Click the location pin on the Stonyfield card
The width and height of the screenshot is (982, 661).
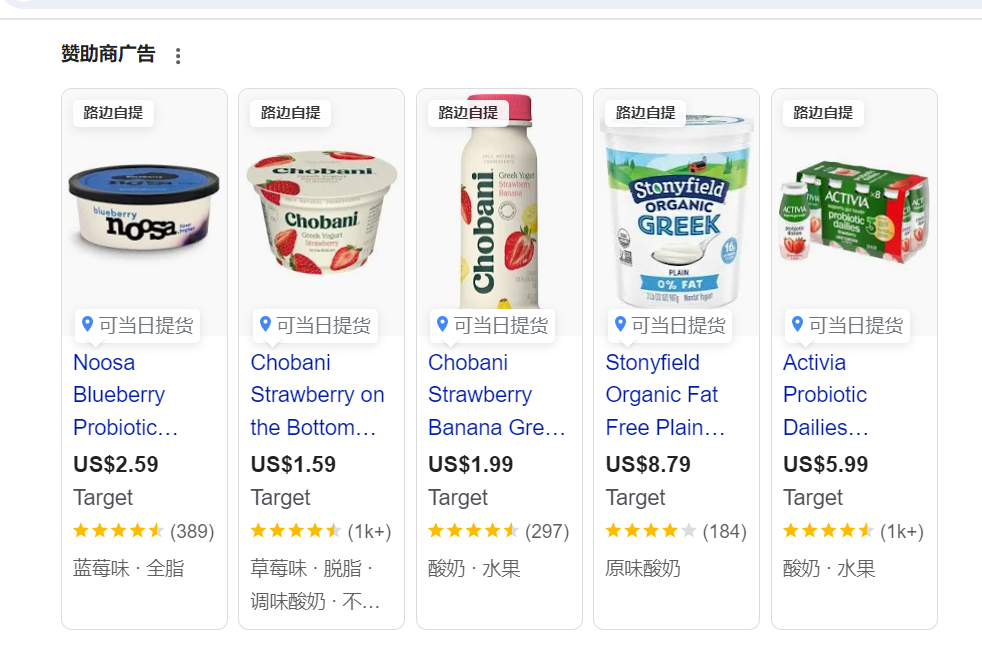[620, 324]
